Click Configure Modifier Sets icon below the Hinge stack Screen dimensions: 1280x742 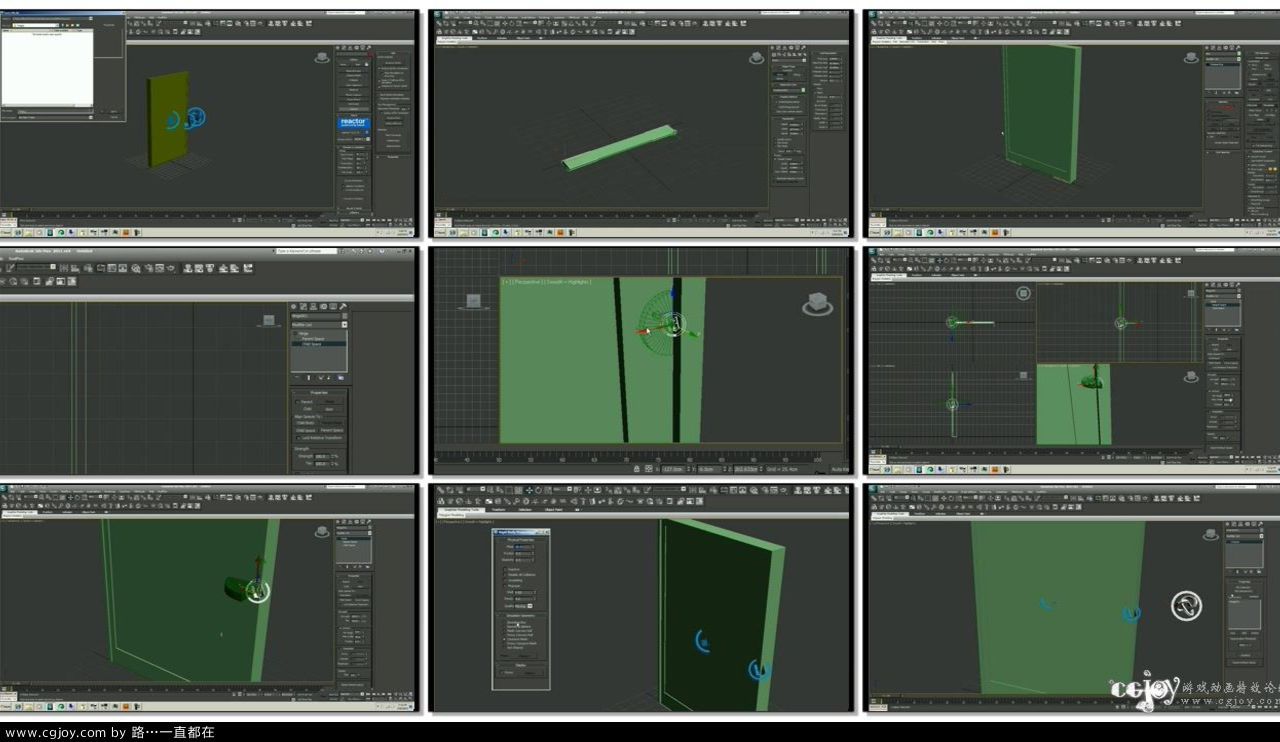(341, 378)
